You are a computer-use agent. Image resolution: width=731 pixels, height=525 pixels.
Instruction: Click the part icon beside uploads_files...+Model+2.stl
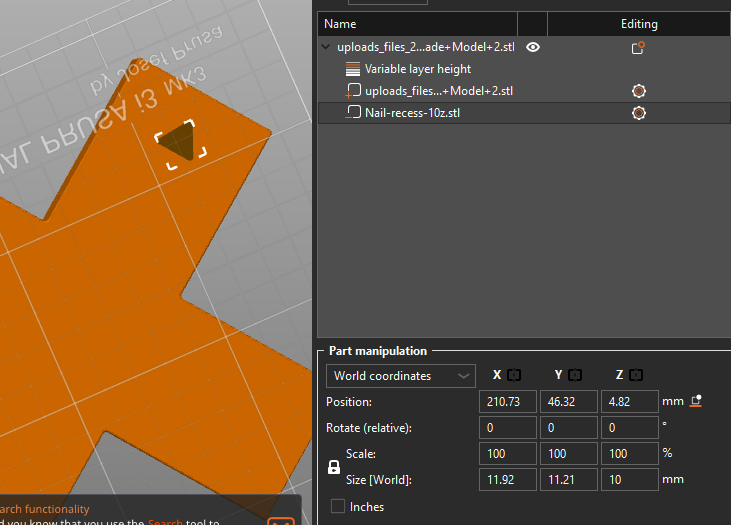[x=353, y=90]
